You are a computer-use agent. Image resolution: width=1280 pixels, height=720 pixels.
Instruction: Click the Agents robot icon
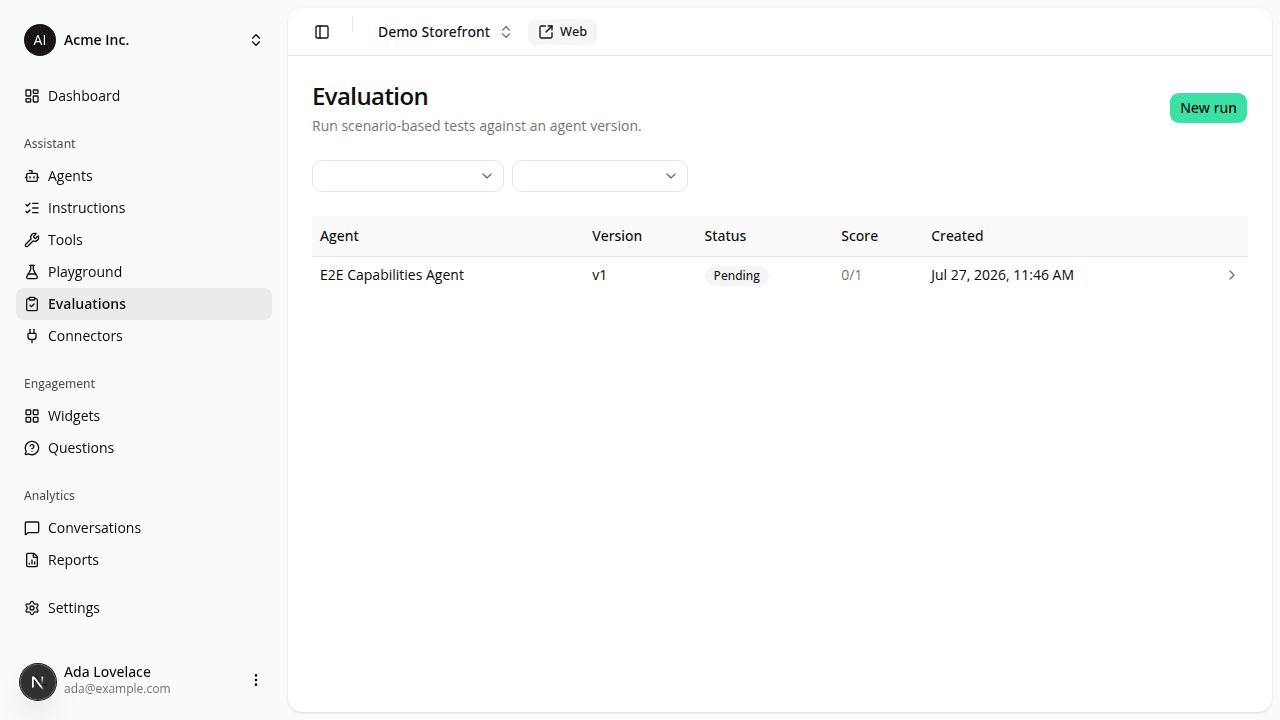tap(32, 176)
